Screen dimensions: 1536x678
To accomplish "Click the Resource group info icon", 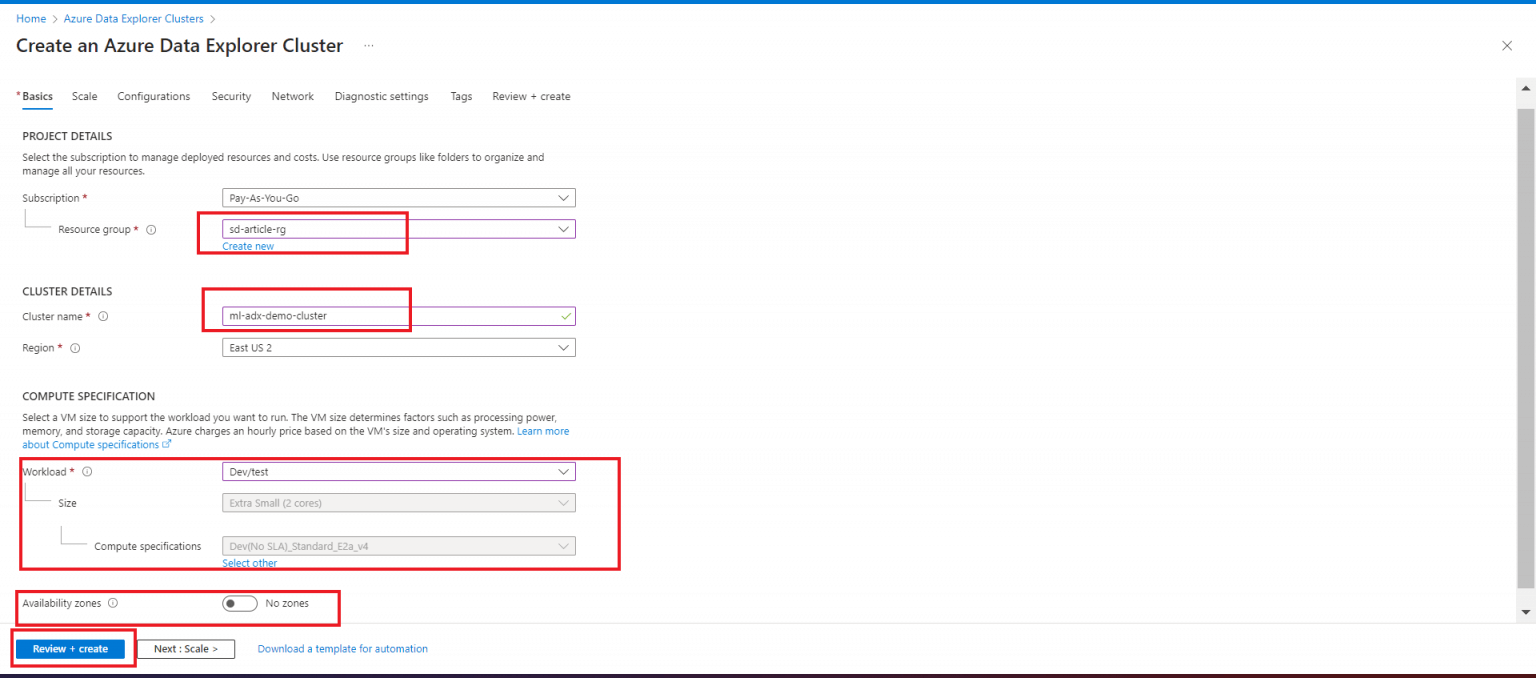I will [x=151, y=229].
